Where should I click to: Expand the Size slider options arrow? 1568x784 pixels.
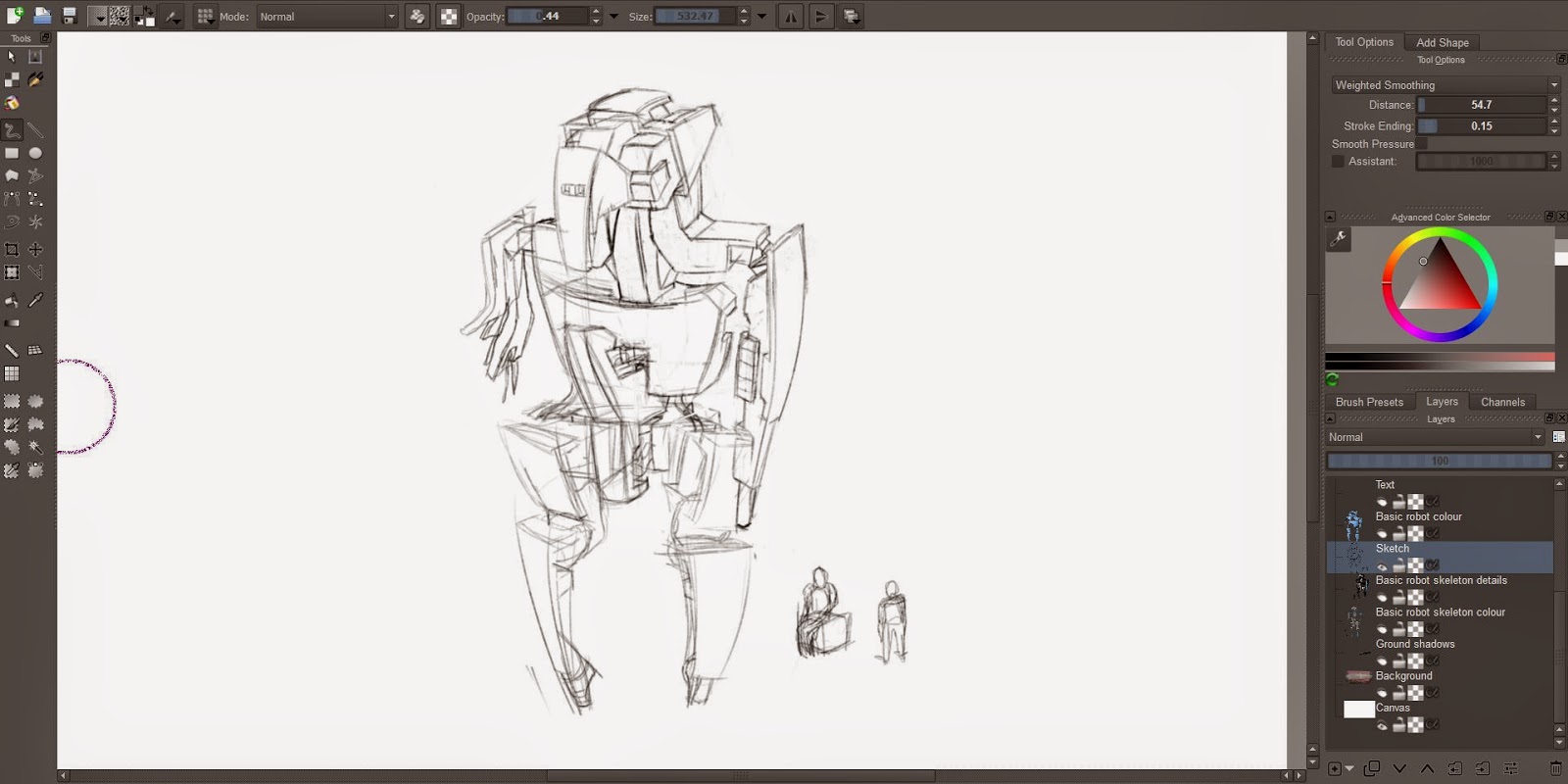[x=761, y=16]
